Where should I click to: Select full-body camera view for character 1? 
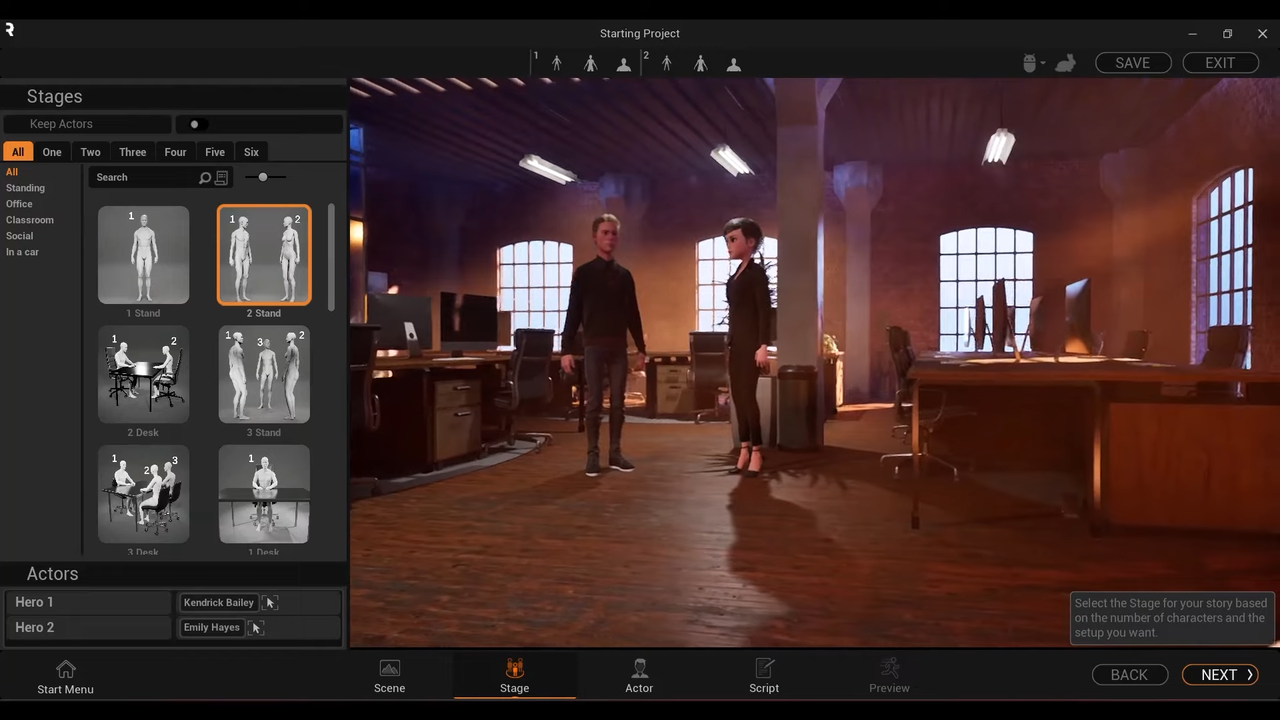click(556, 63)
